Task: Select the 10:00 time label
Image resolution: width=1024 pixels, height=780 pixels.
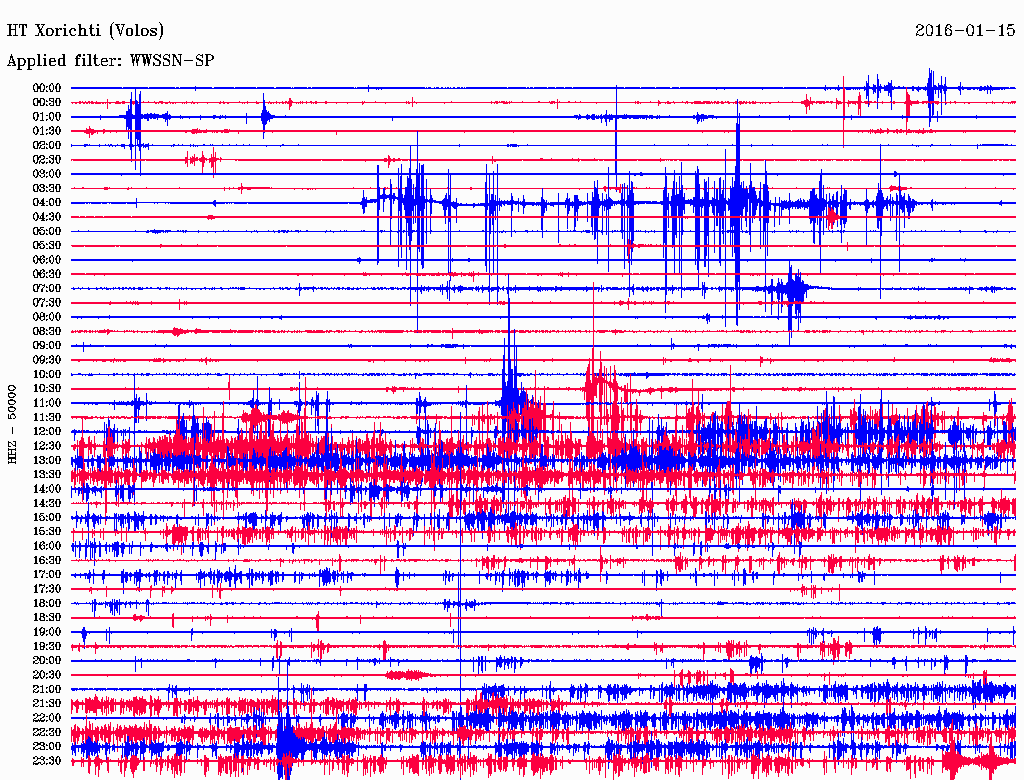Action: point(47,374)
